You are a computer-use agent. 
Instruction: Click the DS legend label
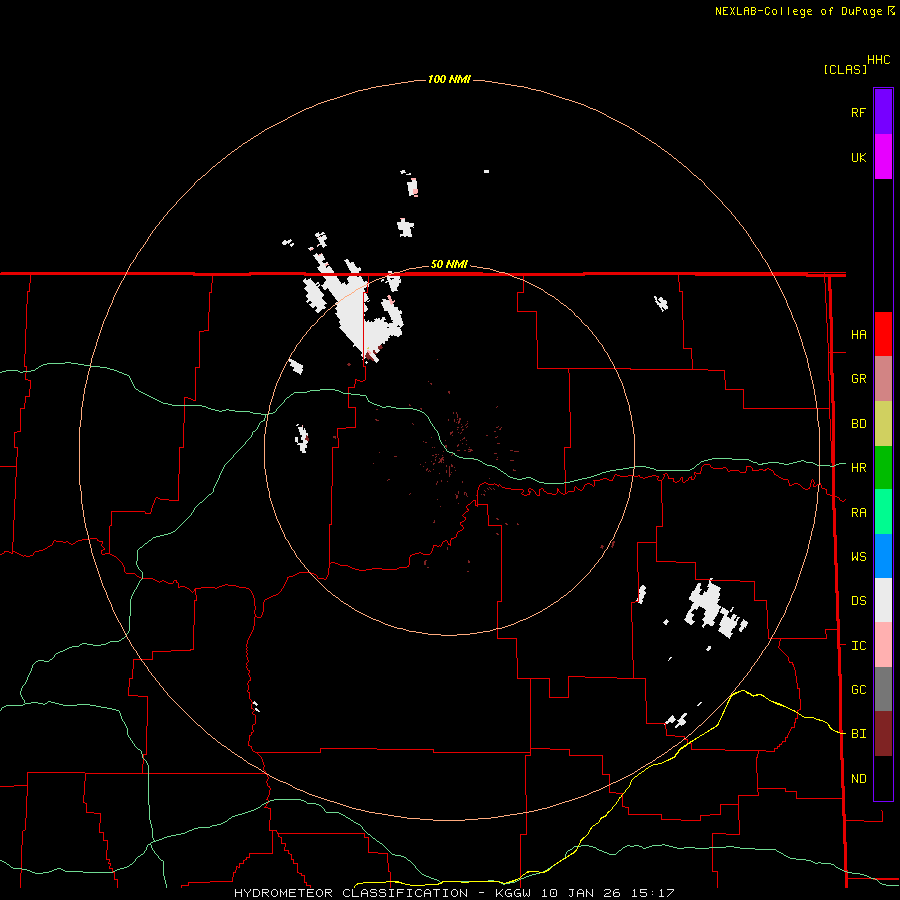pyautogui.click(x=858, y=601)
